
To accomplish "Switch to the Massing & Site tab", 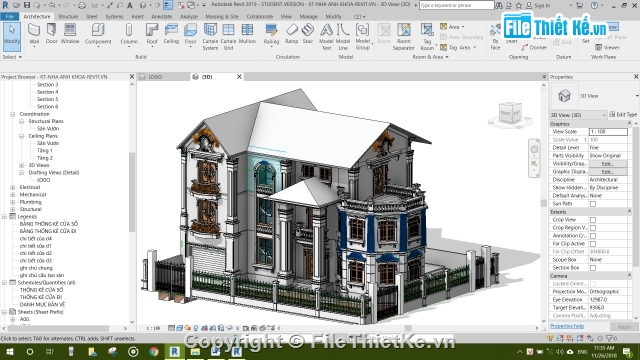I will [222, 17].
